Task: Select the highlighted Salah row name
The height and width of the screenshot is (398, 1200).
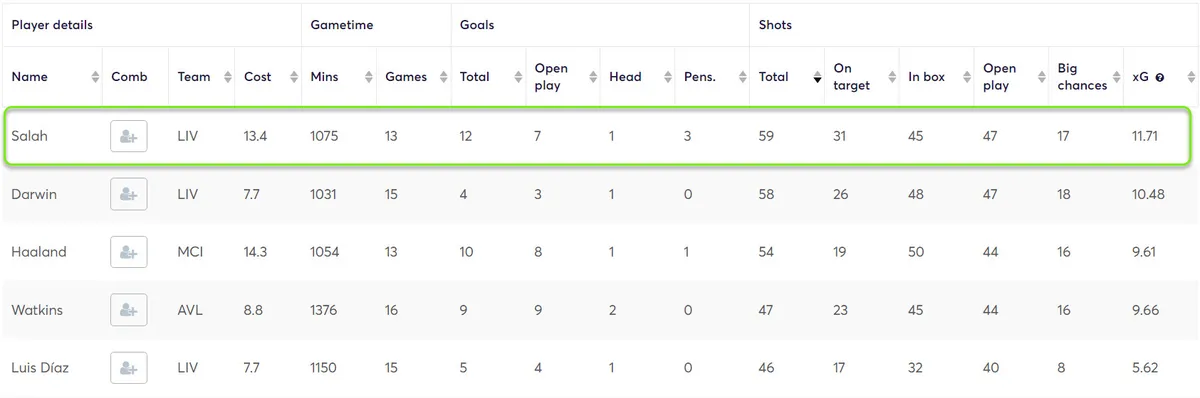Action: [29, 136]
